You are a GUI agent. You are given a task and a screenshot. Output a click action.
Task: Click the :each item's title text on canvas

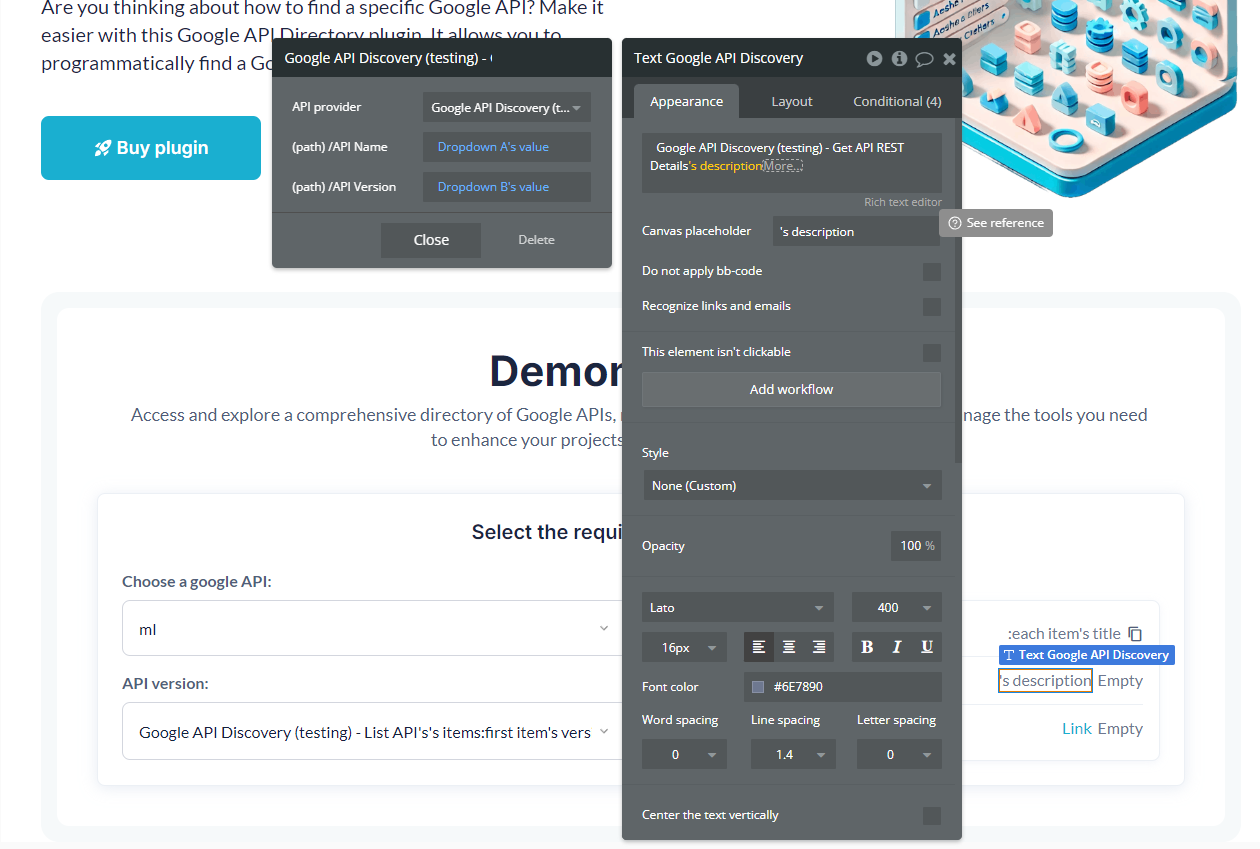(1064, 633)
